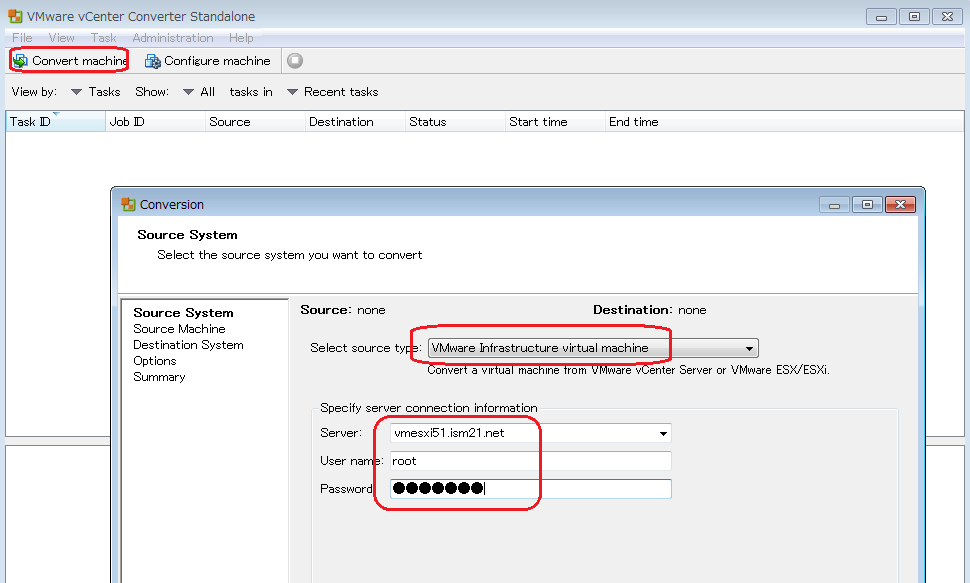
Task: Click the Convert machine toolbar icon
Action: [20, 61]
